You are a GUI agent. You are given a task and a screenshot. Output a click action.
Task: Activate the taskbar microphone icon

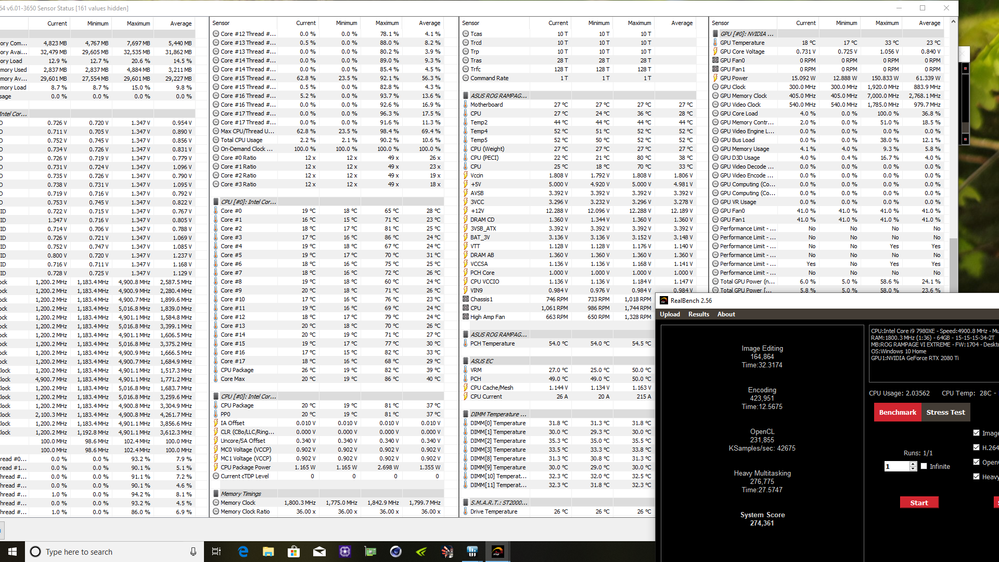coord(193,552)
